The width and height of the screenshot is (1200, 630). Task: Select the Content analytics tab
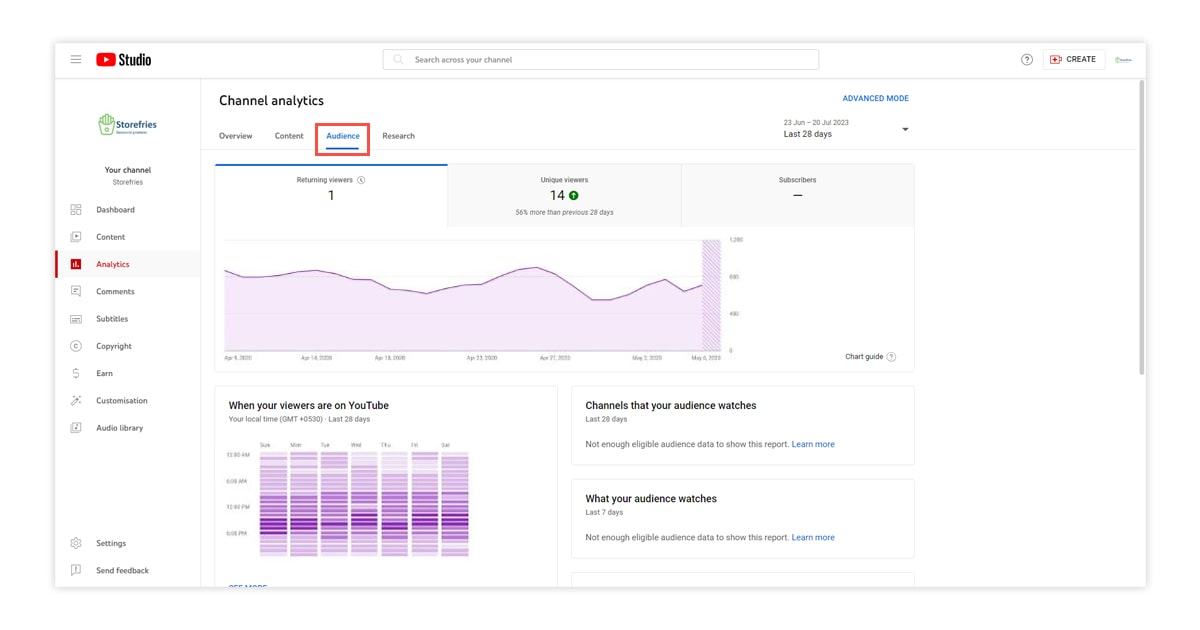point(289,136)
